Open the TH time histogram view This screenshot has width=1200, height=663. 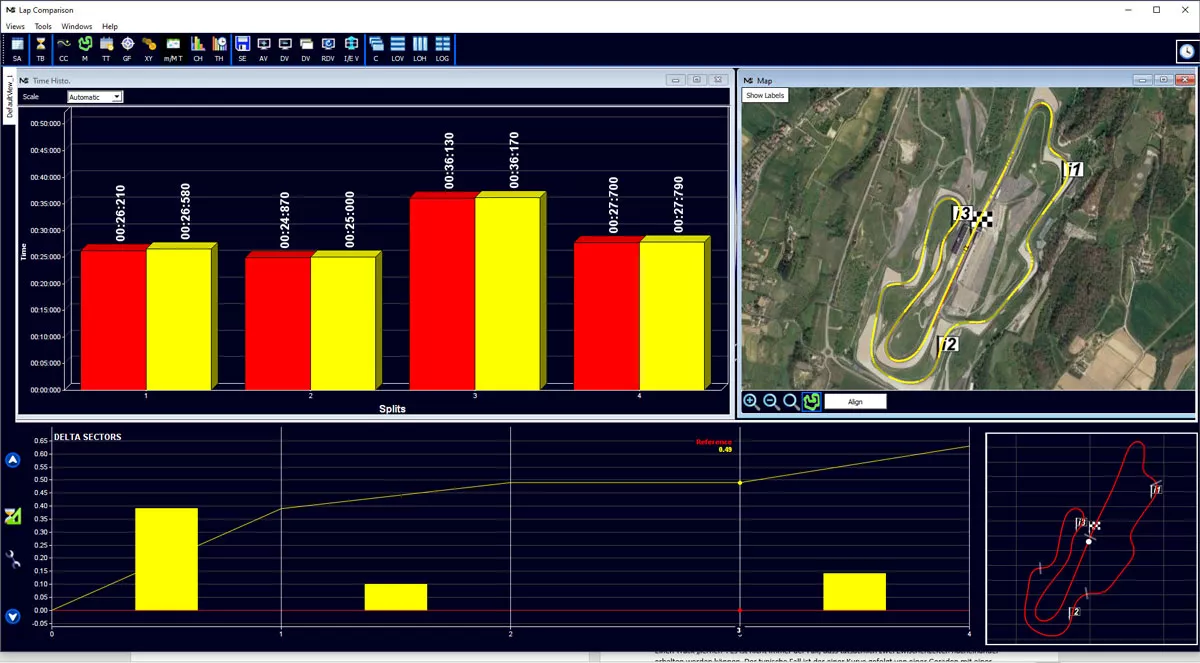click(x=219, y=48)
